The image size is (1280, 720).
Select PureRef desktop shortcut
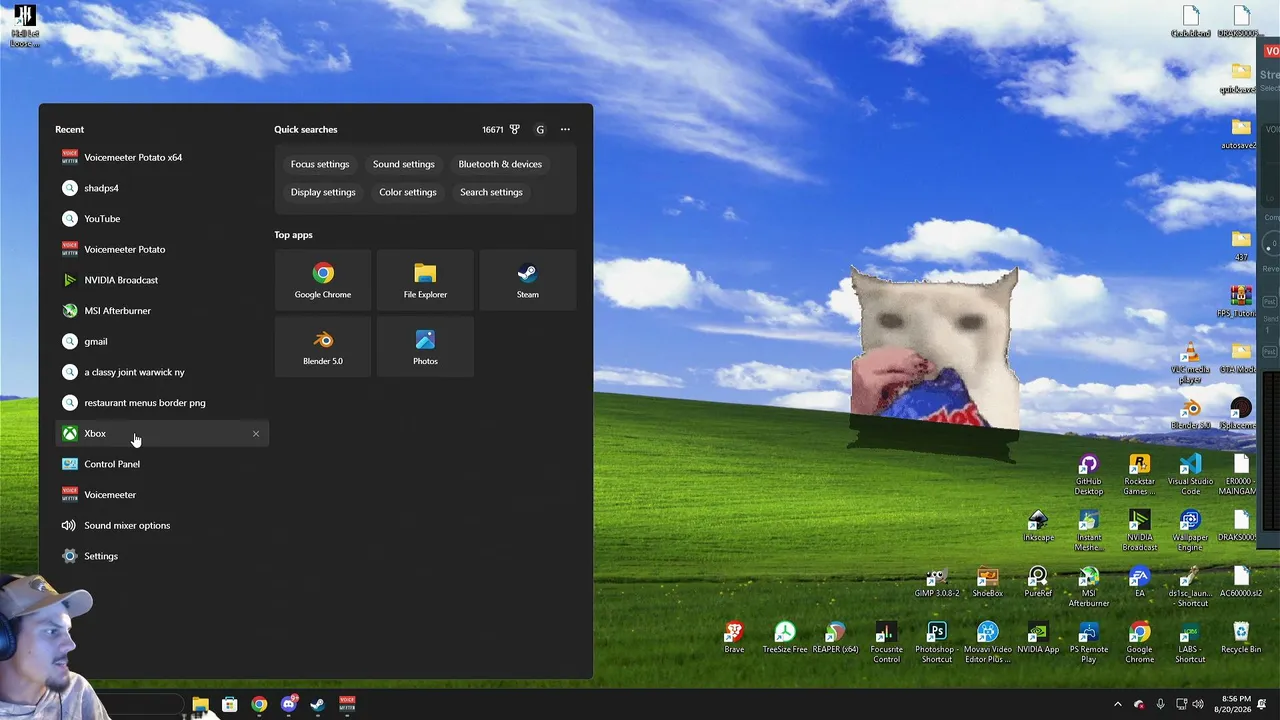pyautogui.click(x=1038, y=582)
